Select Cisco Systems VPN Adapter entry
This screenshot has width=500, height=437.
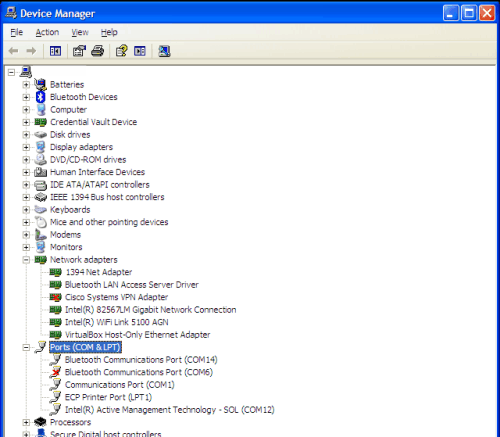point(116,297)
